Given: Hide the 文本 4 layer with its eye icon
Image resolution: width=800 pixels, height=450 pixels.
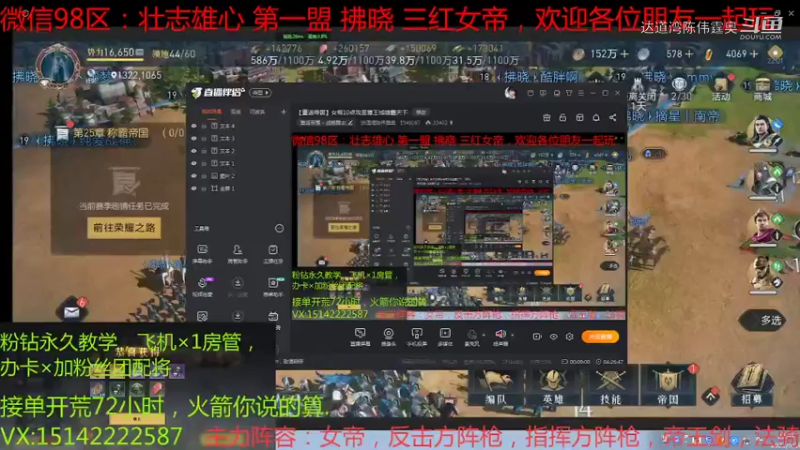Looking at the screenshot, I should (x=194, y=126).
